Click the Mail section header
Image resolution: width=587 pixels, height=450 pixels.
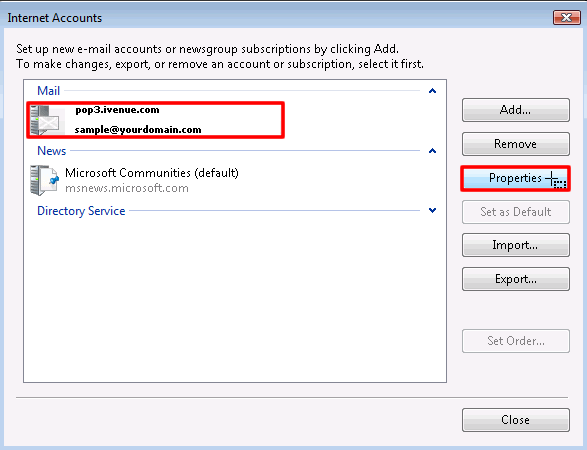tap(49, 91)
